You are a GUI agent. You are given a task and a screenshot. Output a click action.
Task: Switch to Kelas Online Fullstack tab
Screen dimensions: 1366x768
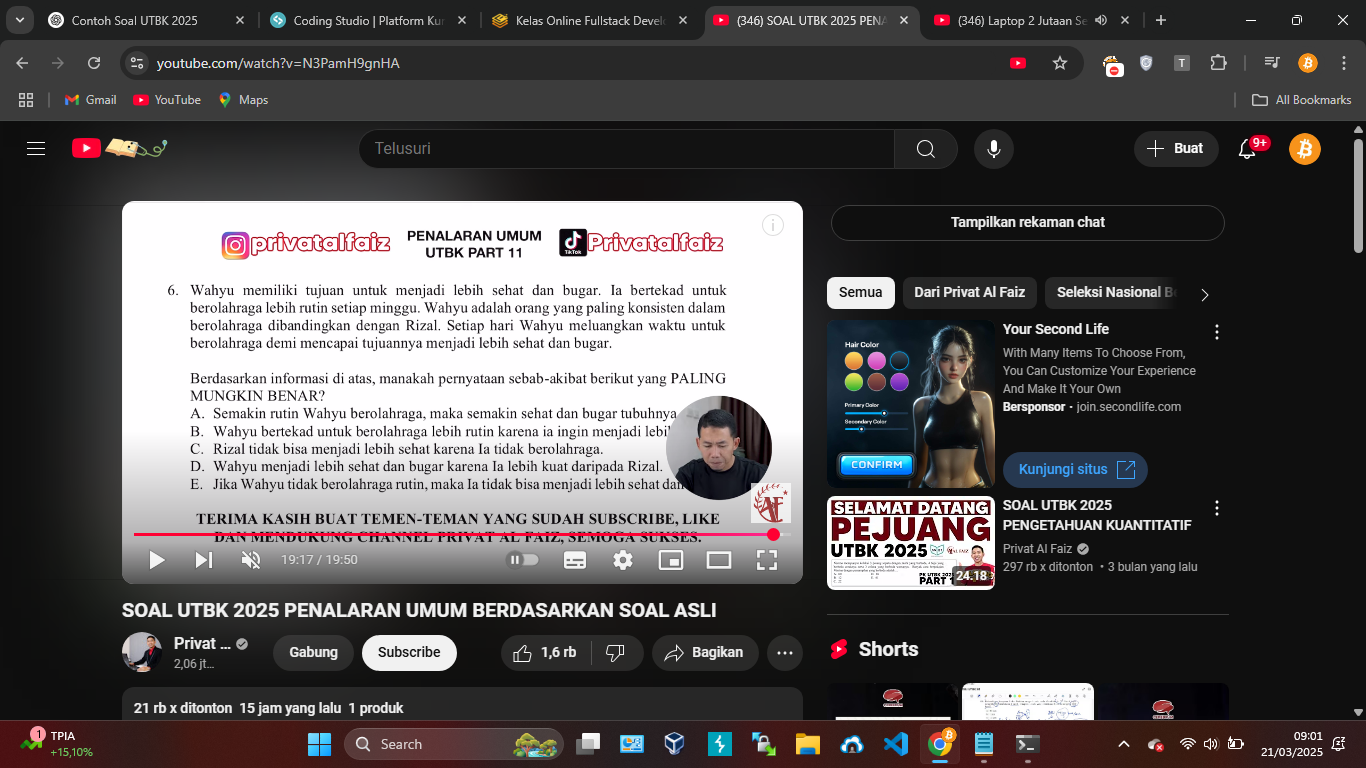point(589,20)
